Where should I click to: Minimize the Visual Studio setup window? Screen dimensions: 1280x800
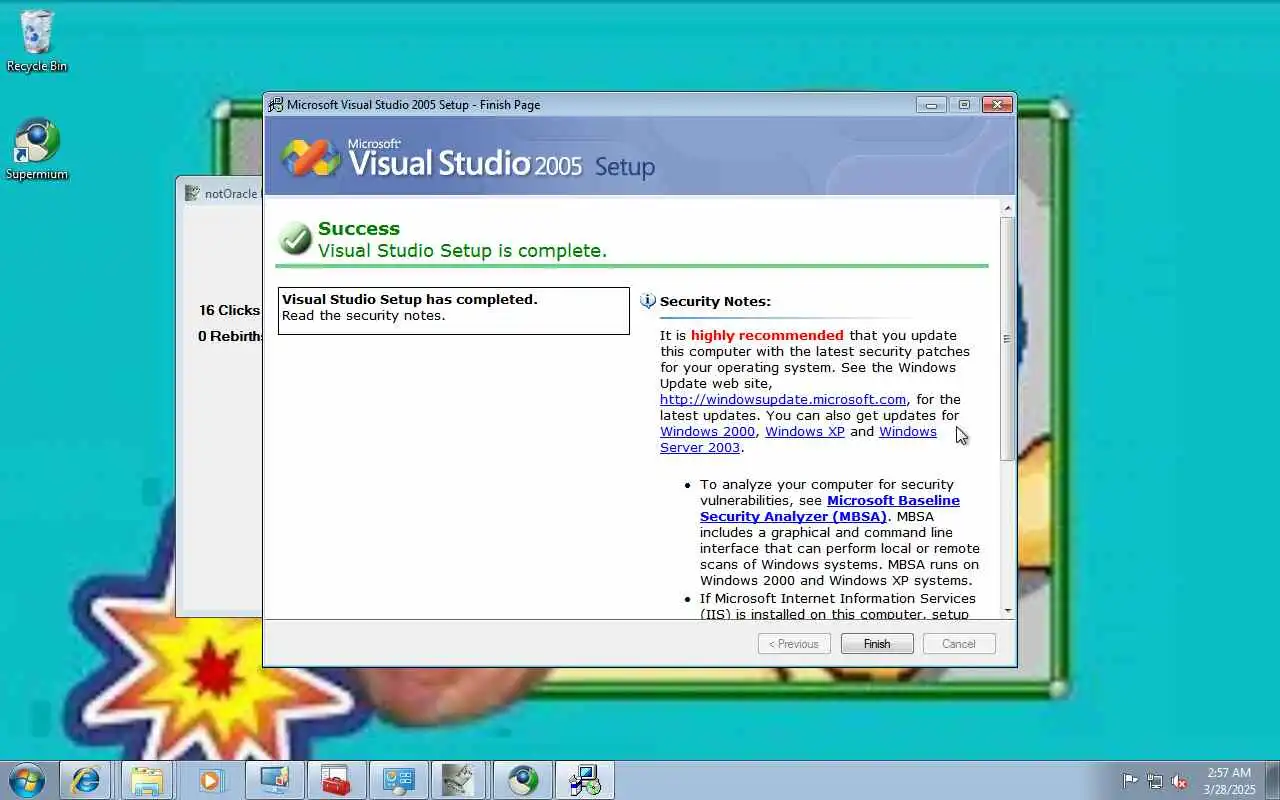tap(931, 104)
